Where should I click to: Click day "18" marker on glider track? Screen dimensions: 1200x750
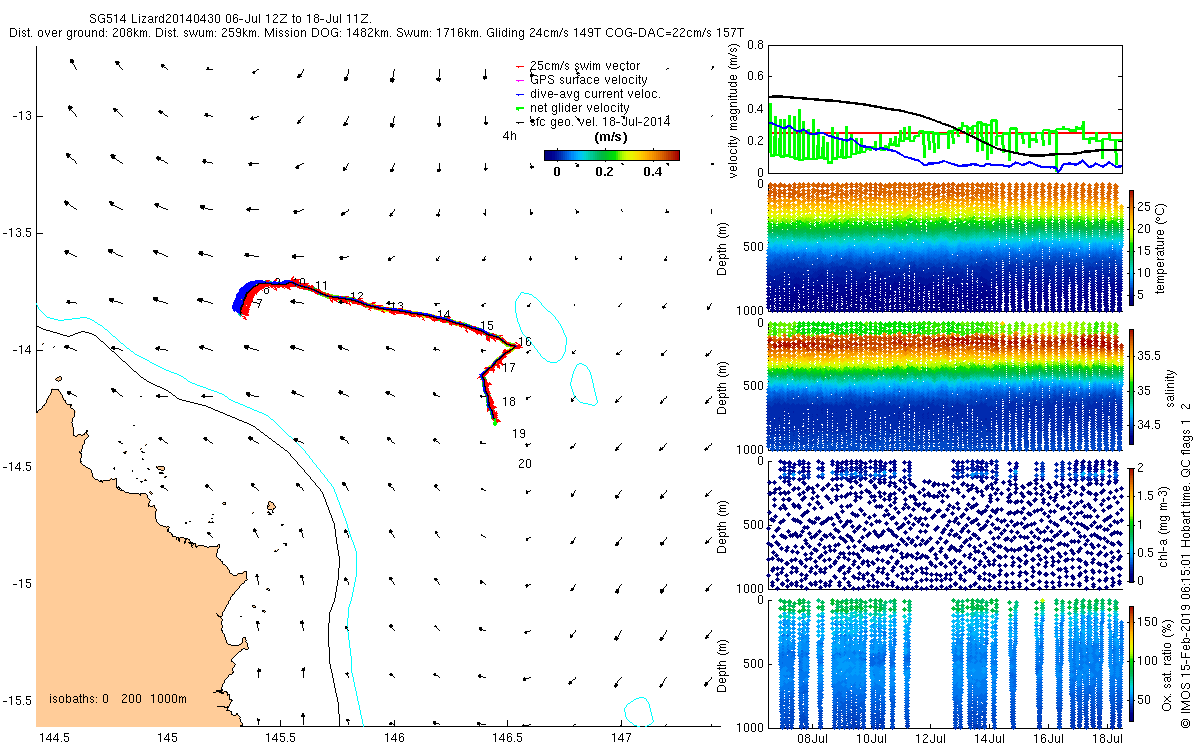coord(509,402)
